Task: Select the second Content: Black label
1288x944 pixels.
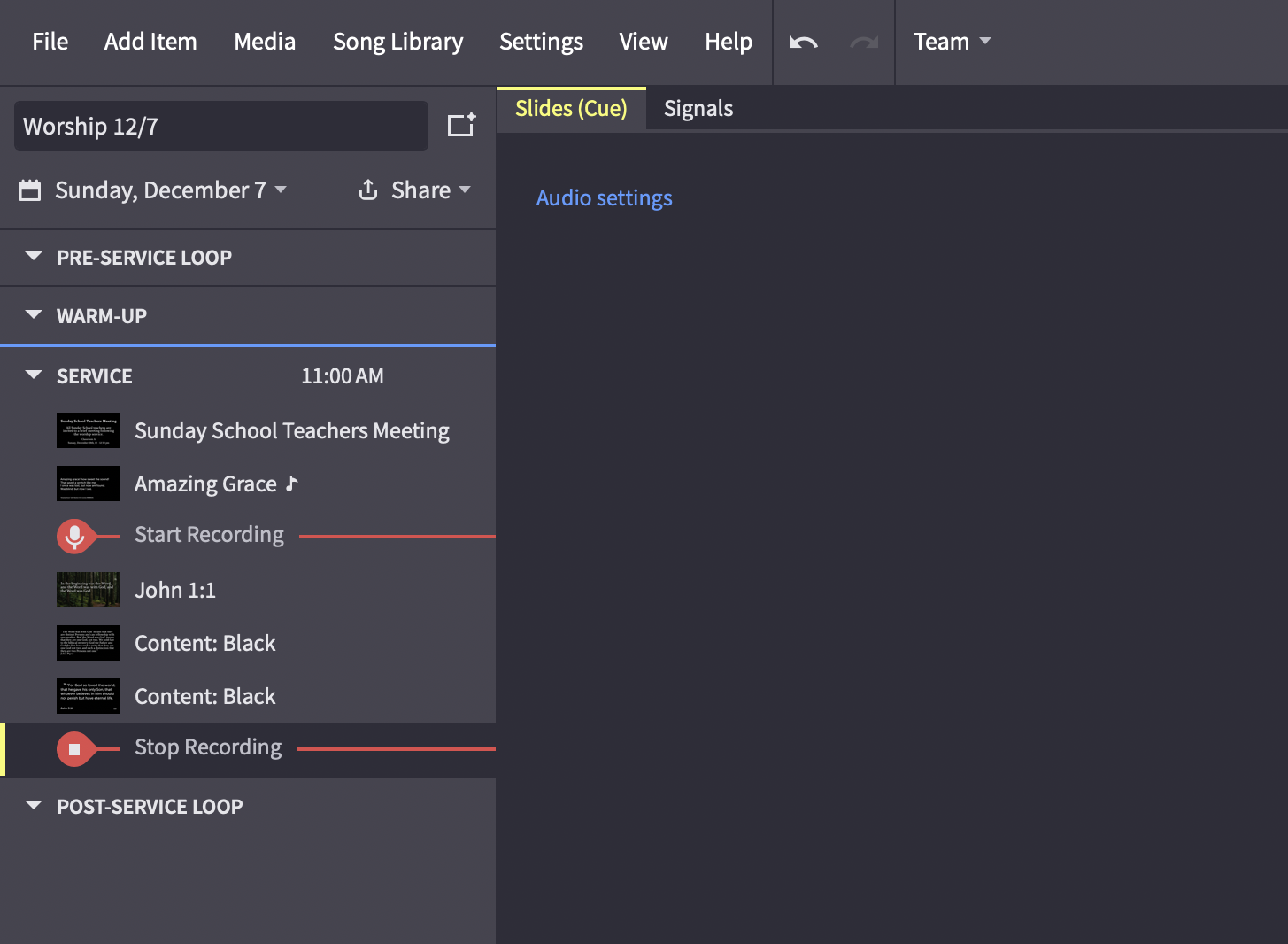Action: point(205,697)
